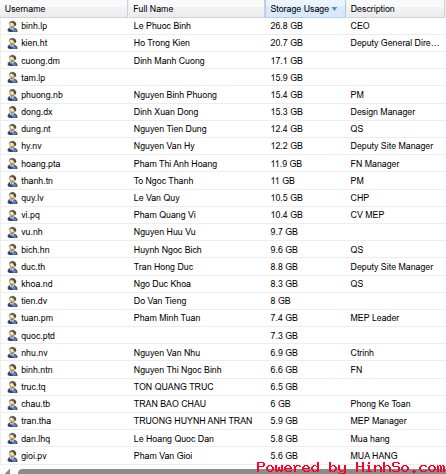446x474 pixels.
Task: Click the 12.2 GB storage value
Action: [x=287, y=146]
